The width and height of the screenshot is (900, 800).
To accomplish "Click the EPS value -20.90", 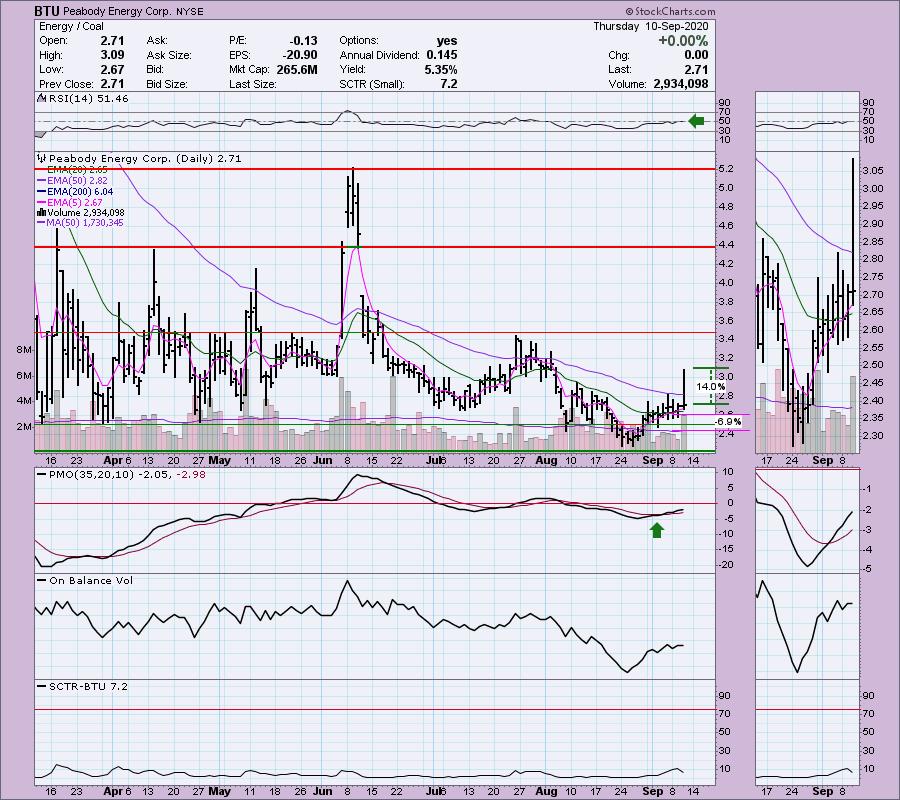I will click(298, 55).
